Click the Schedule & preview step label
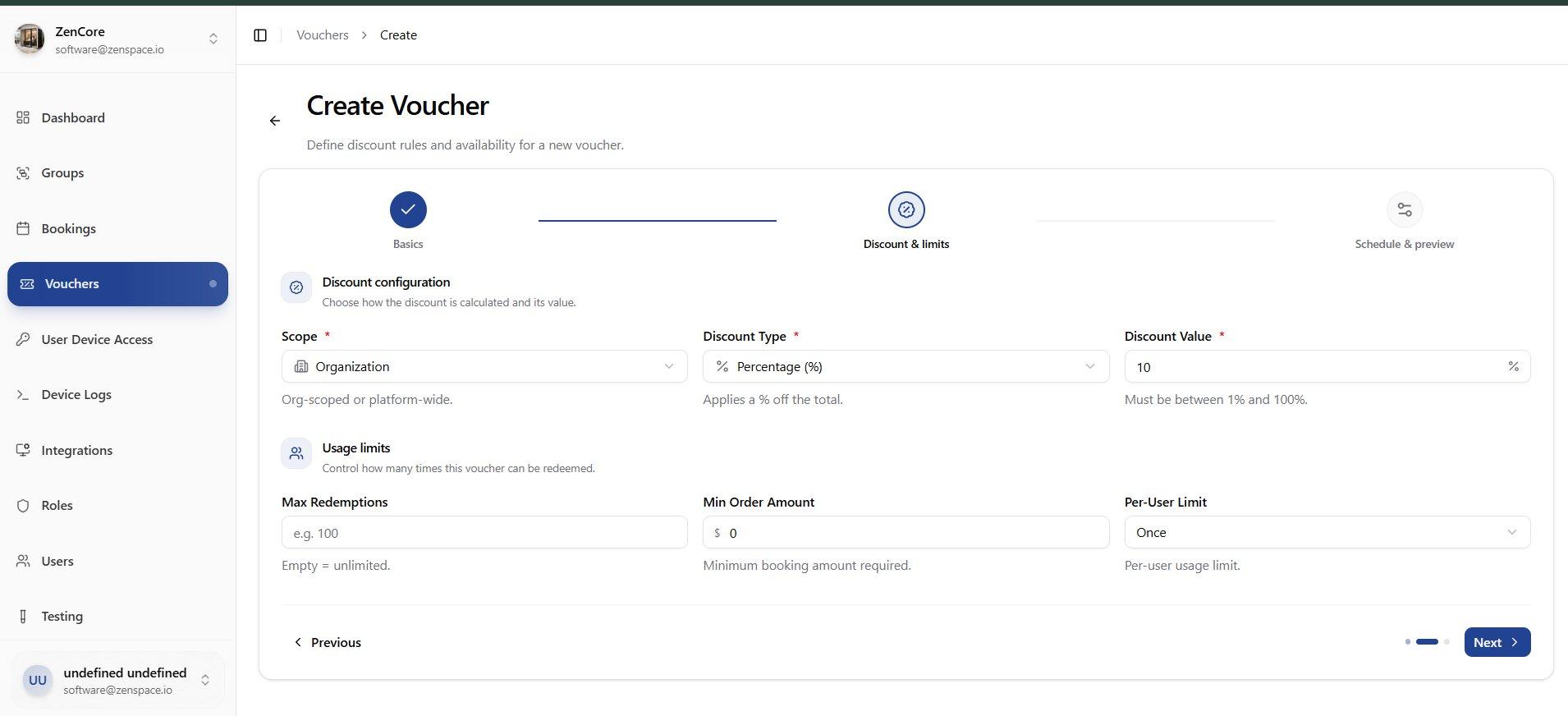1568x716 pixels. point(1405,244)
